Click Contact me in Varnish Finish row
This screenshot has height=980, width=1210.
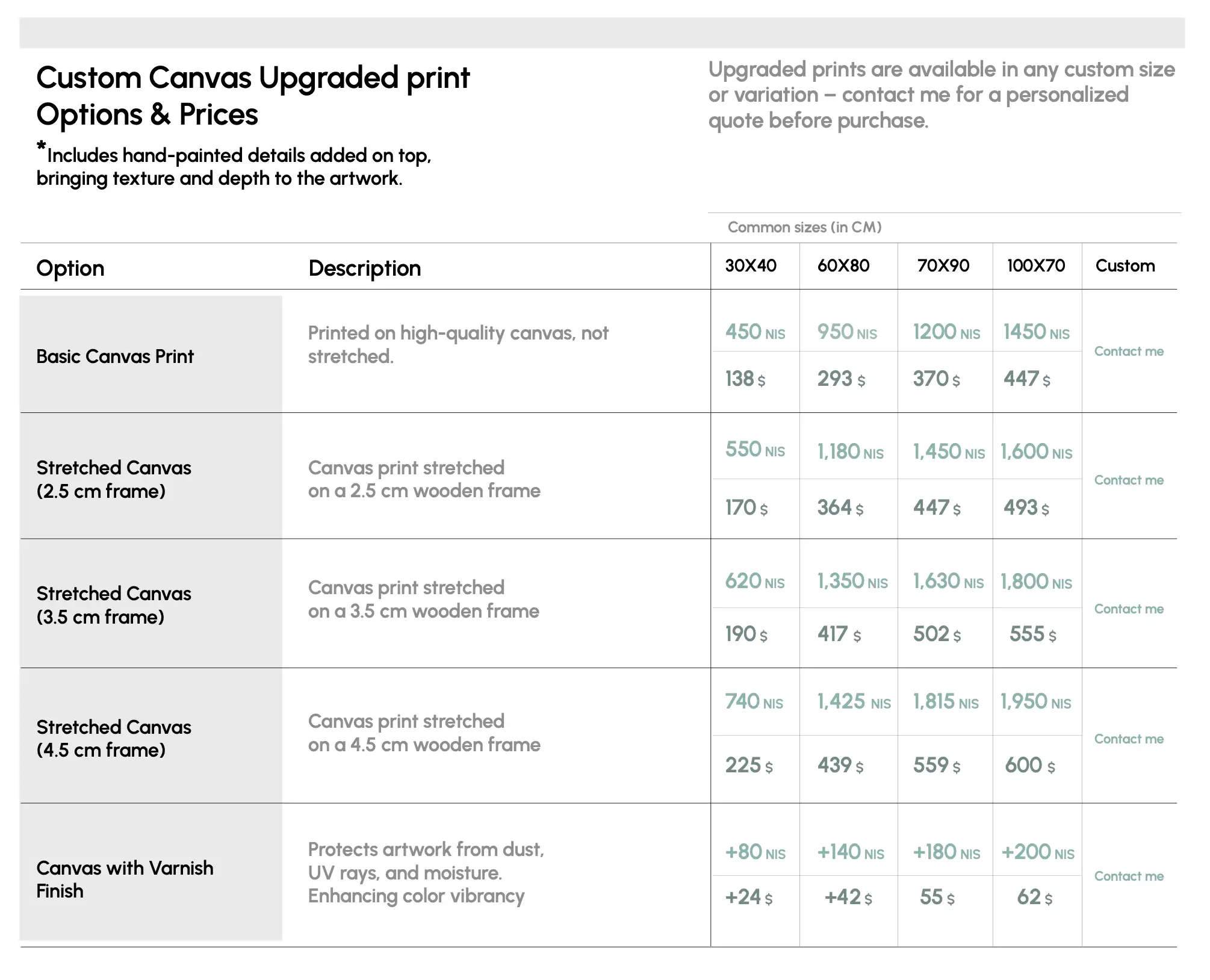click(x=1129, y=876)
